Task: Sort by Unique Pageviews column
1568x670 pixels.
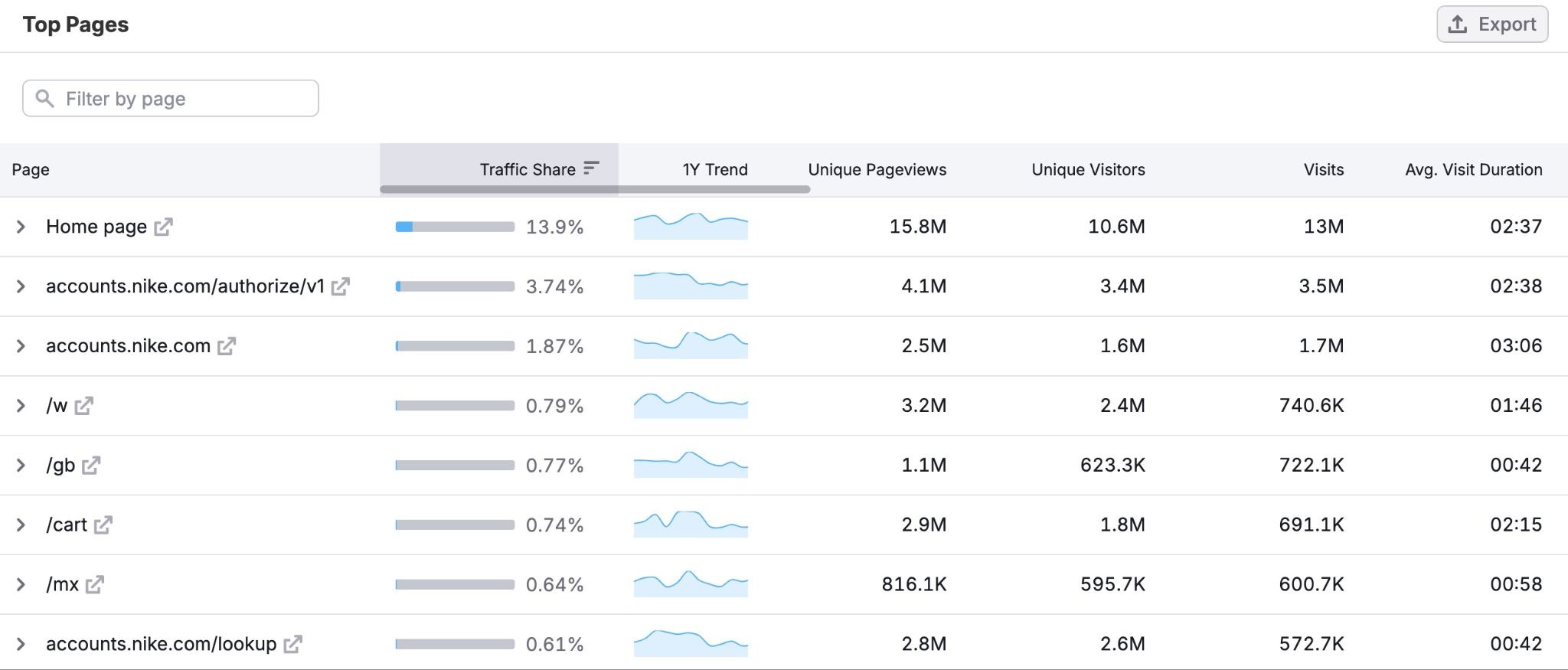Action: click(877, 169)
